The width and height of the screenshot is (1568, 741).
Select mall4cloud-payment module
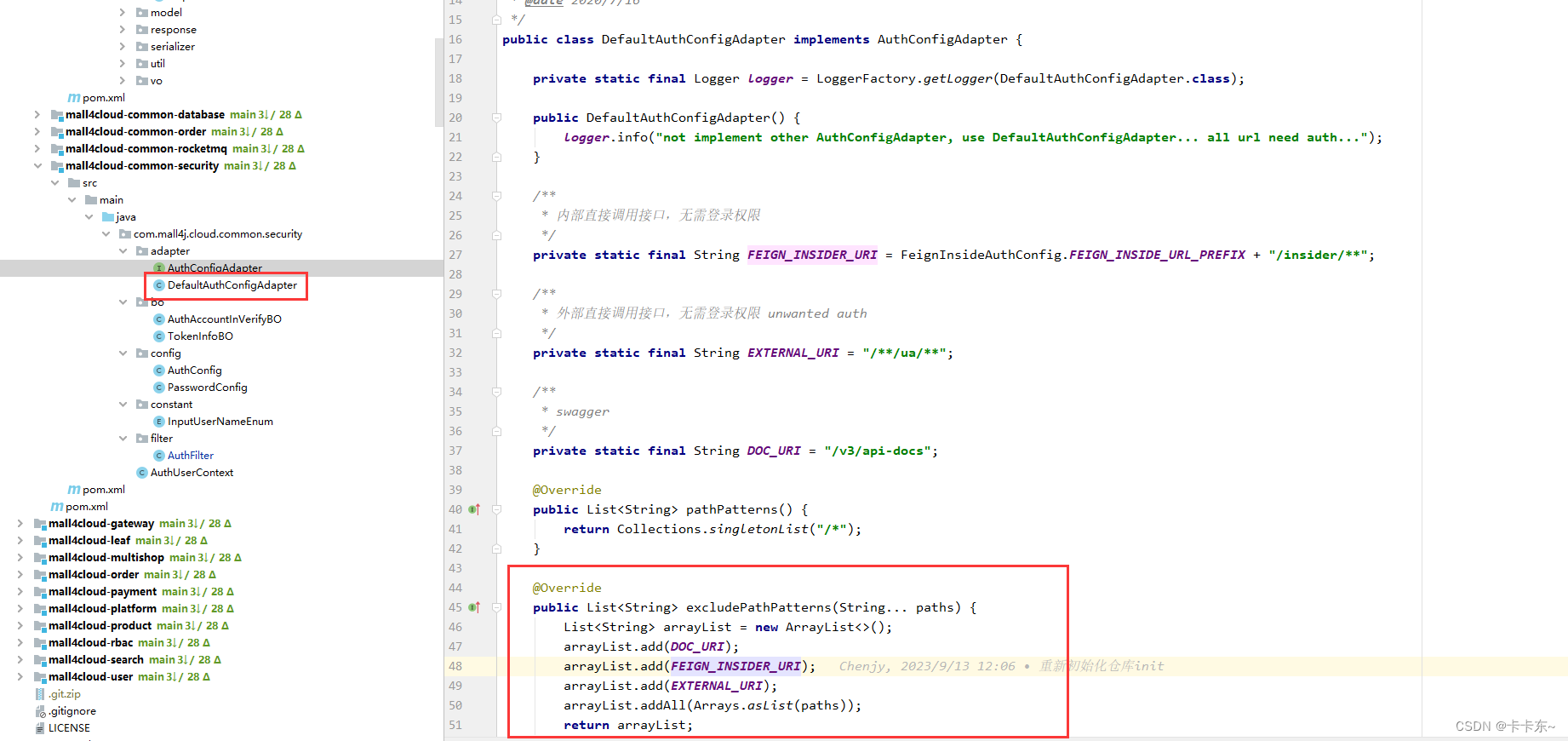point(103,592)
